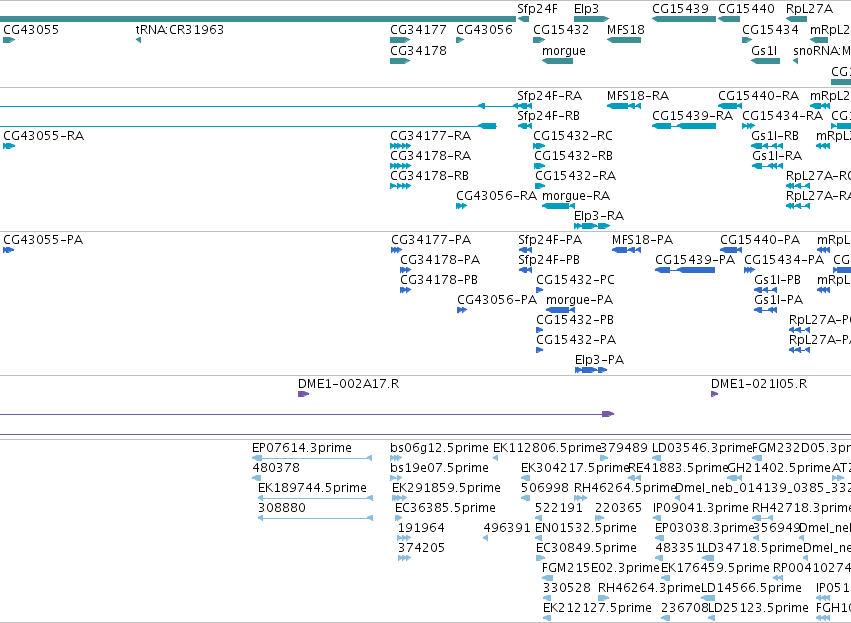The height and width of the screenshot is (623, 851).
Task: Select the morgue-PA protein label
Action: (579, 300)
